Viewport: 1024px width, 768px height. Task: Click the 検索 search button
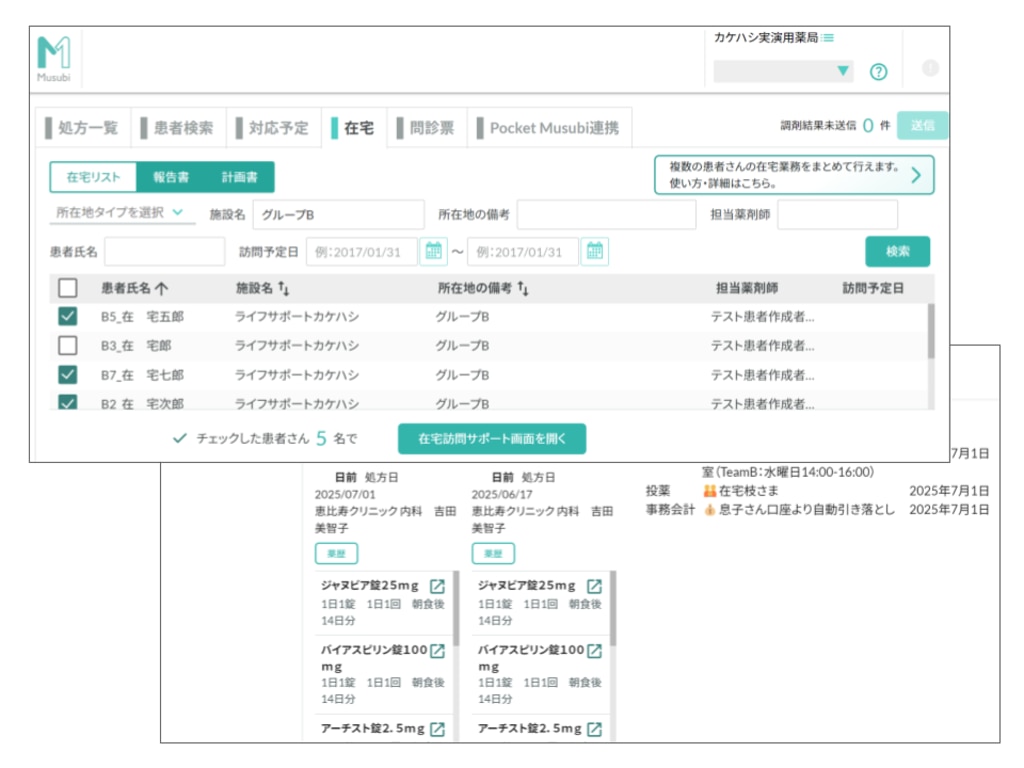pos(897,252)
